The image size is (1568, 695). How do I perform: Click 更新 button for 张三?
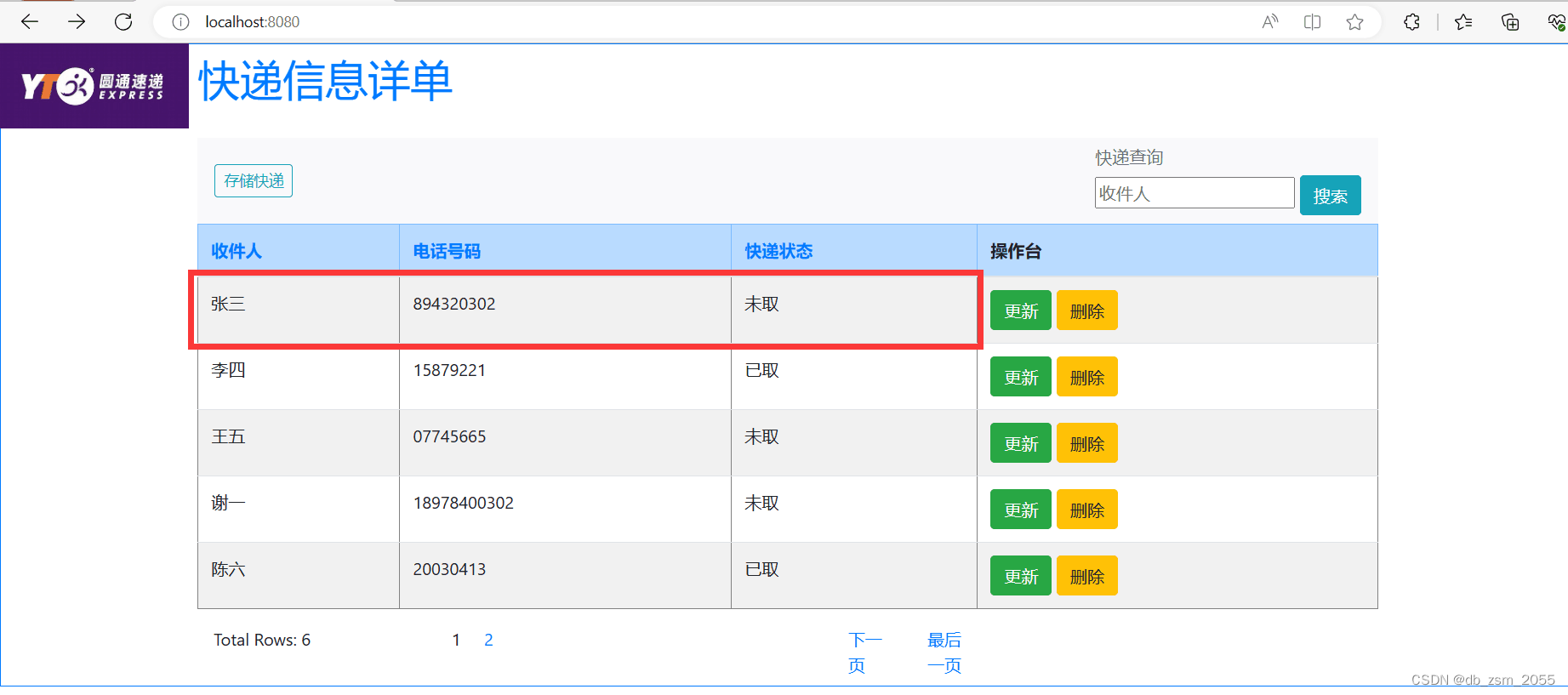pyautogui.click(x=1021, y=310)
